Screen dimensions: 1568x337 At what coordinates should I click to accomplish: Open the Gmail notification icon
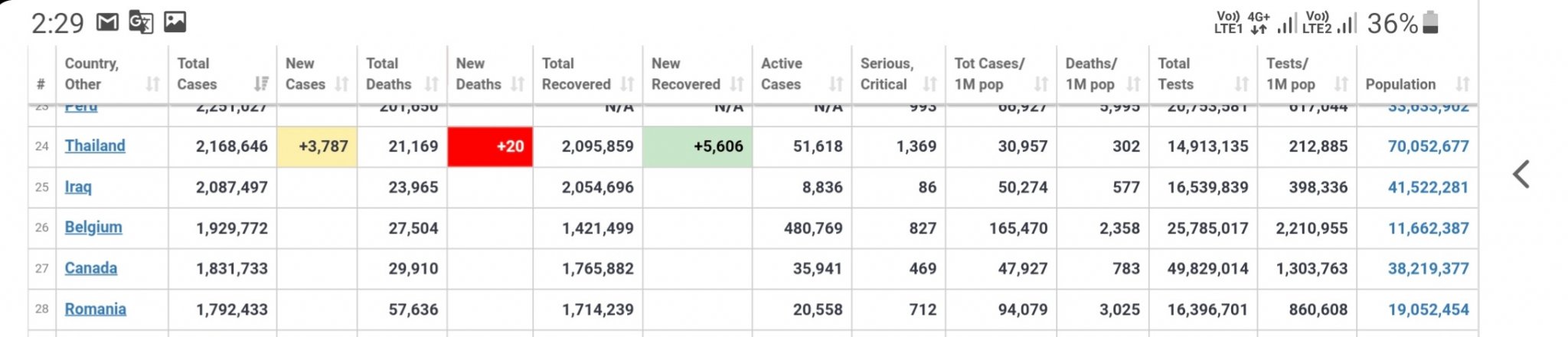[107, 22]
